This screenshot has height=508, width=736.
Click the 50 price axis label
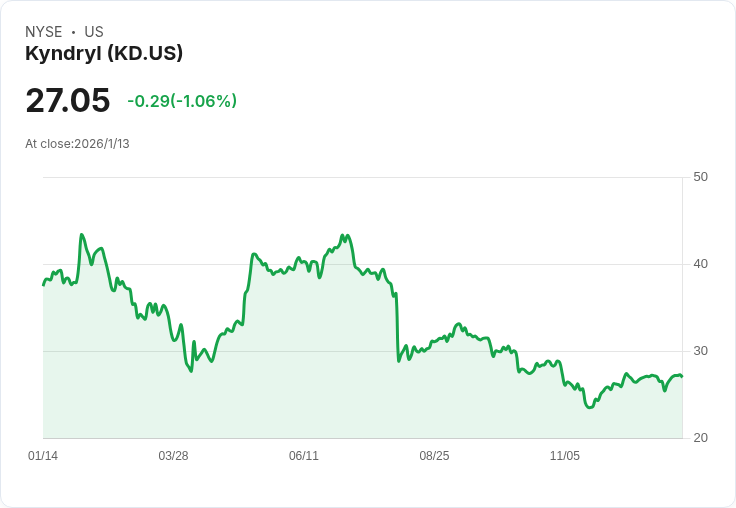click(x=700, y=177)
